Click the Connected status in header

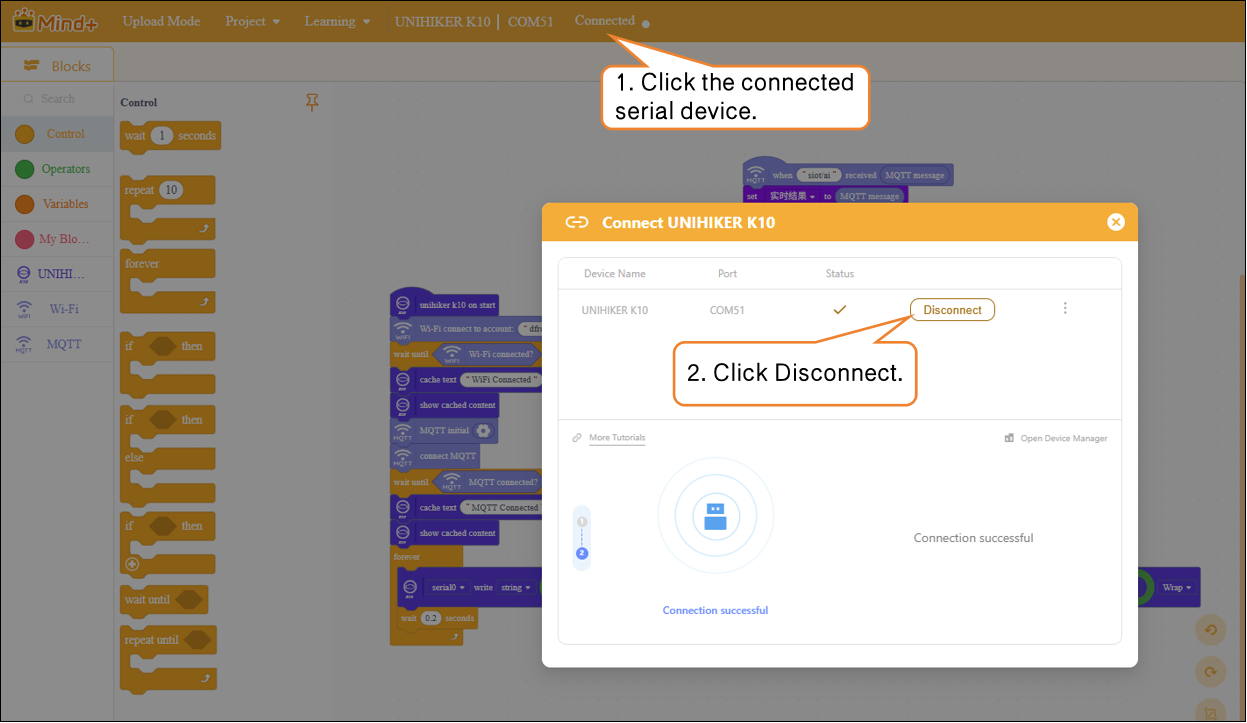(605, 21)
